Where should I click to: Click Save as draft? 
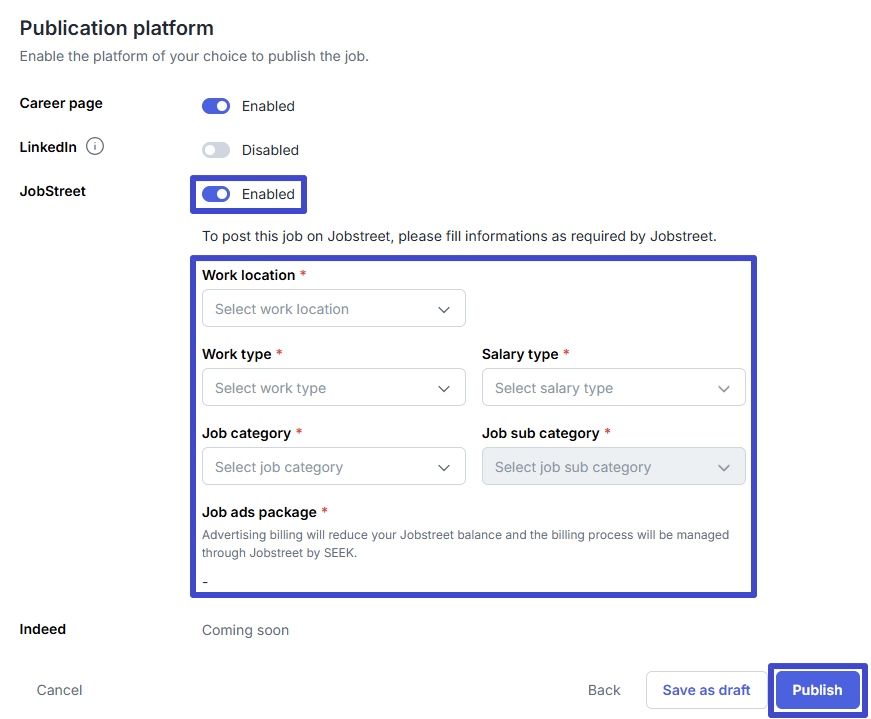coord(706,690)
